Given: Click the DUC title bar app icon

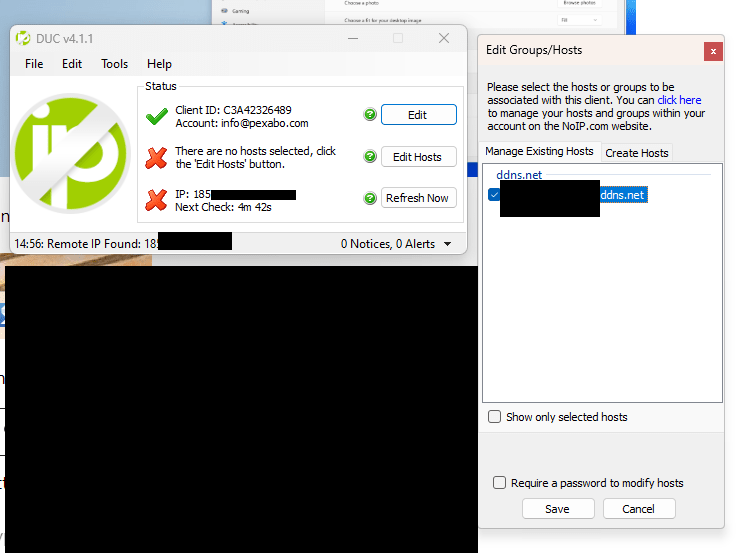Looking at the screenshot, I should point(23,38).
